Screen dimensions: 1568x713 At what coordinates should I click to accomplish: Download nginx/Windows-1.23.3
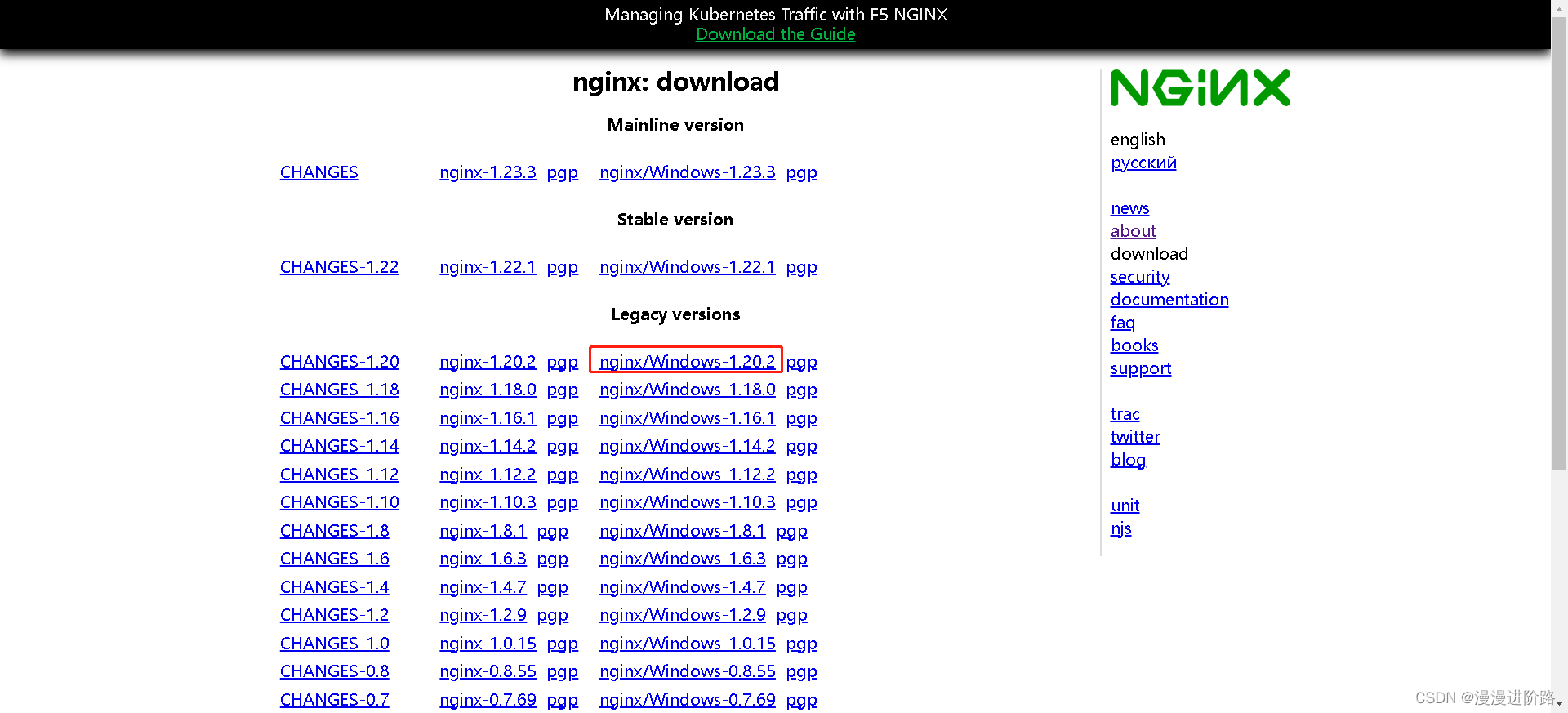pyautogui.click(x=687, y=172)
